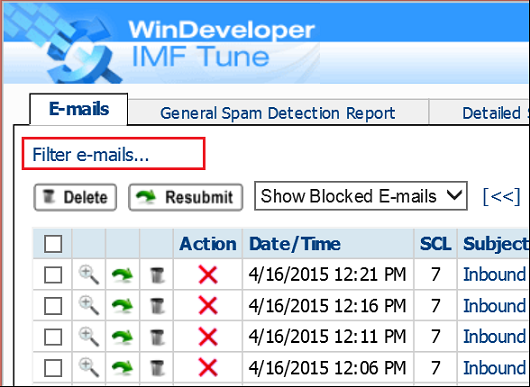
Task: Tick the select-all checkbox in table header
Action: coord(53,244)
